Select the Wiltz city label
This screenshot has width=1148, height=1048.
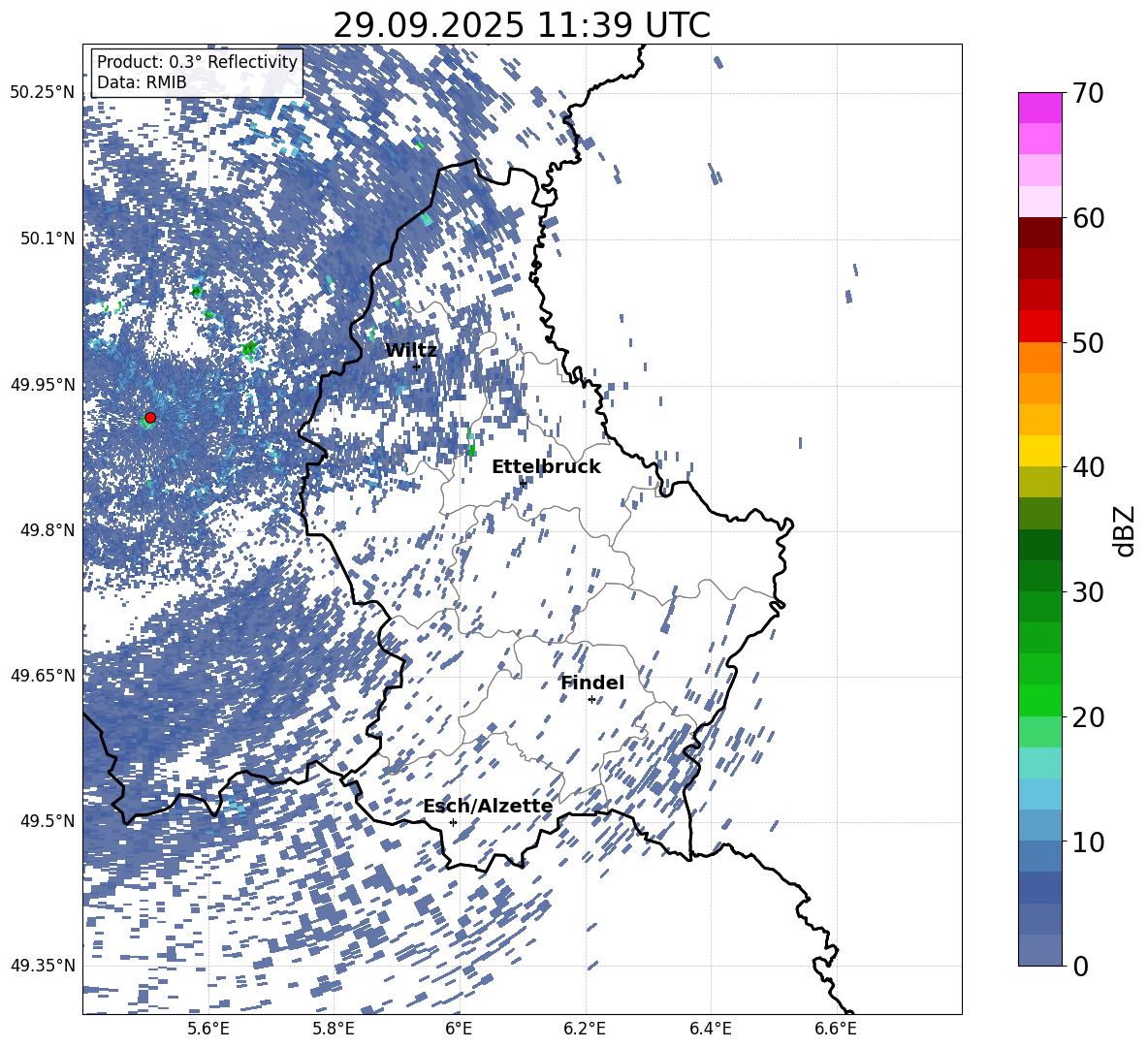[411, 351]
